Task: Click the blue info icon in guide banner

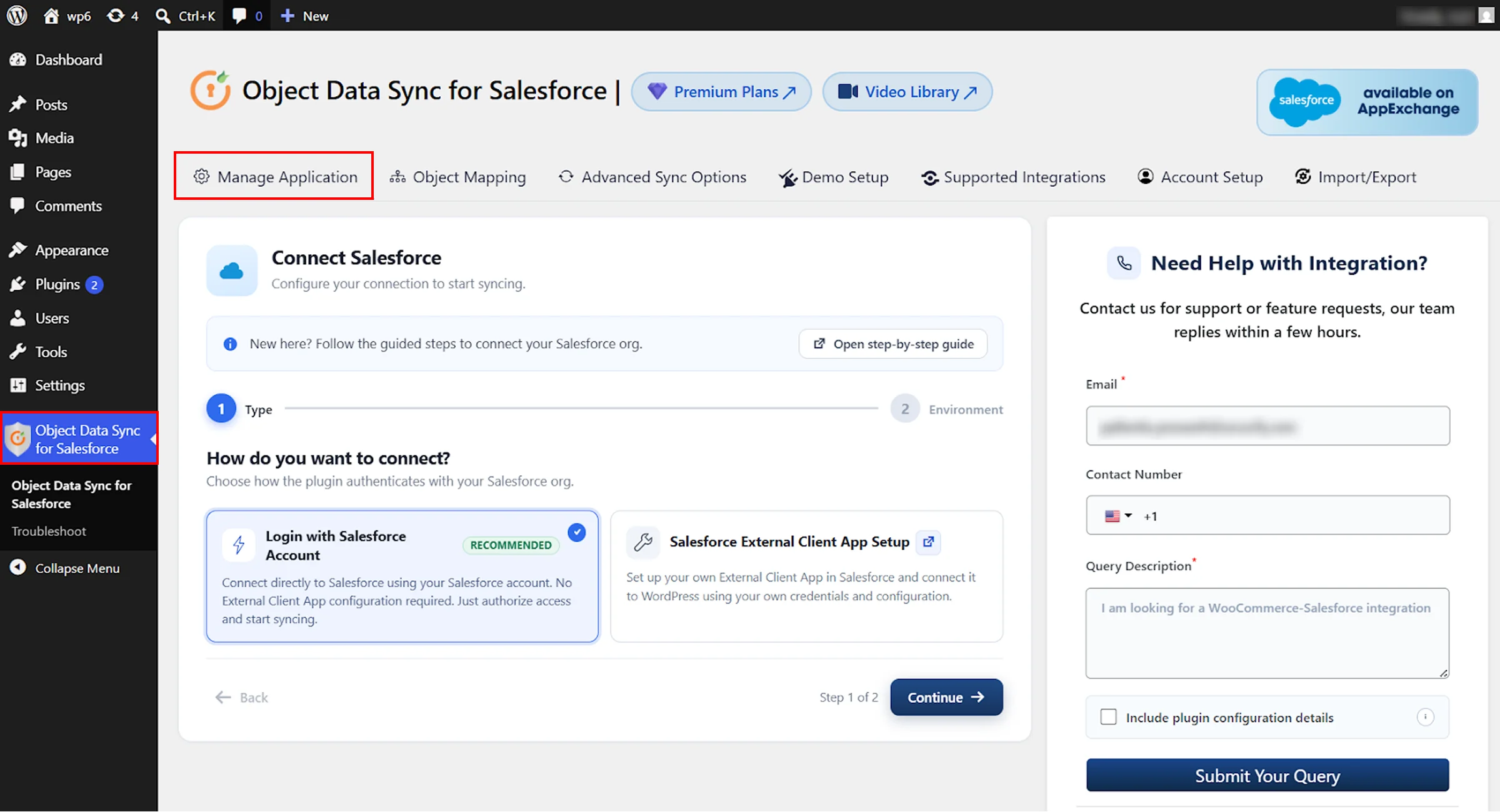Action: [x=230, y=344]
